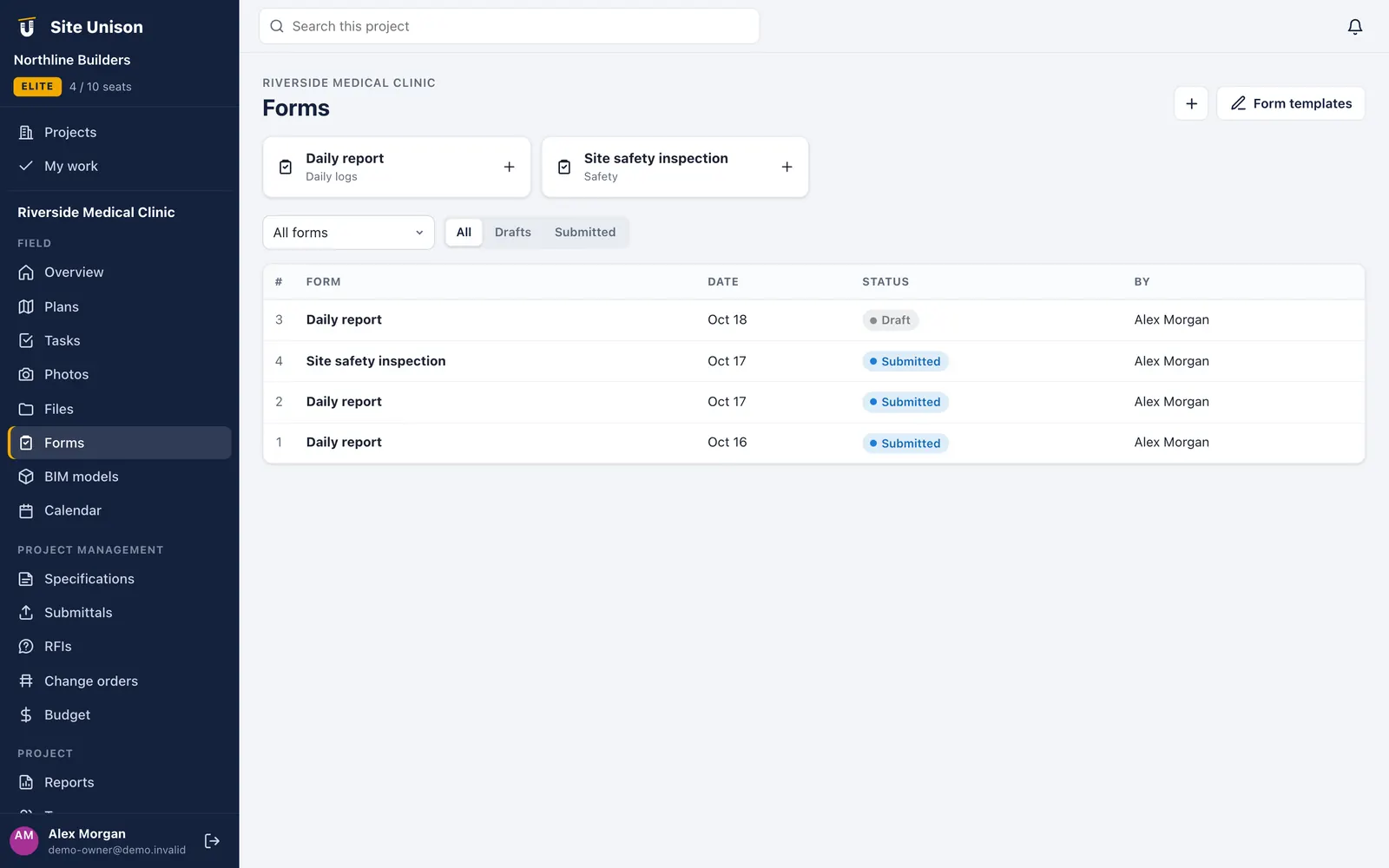Click the DATE column header

722,282
